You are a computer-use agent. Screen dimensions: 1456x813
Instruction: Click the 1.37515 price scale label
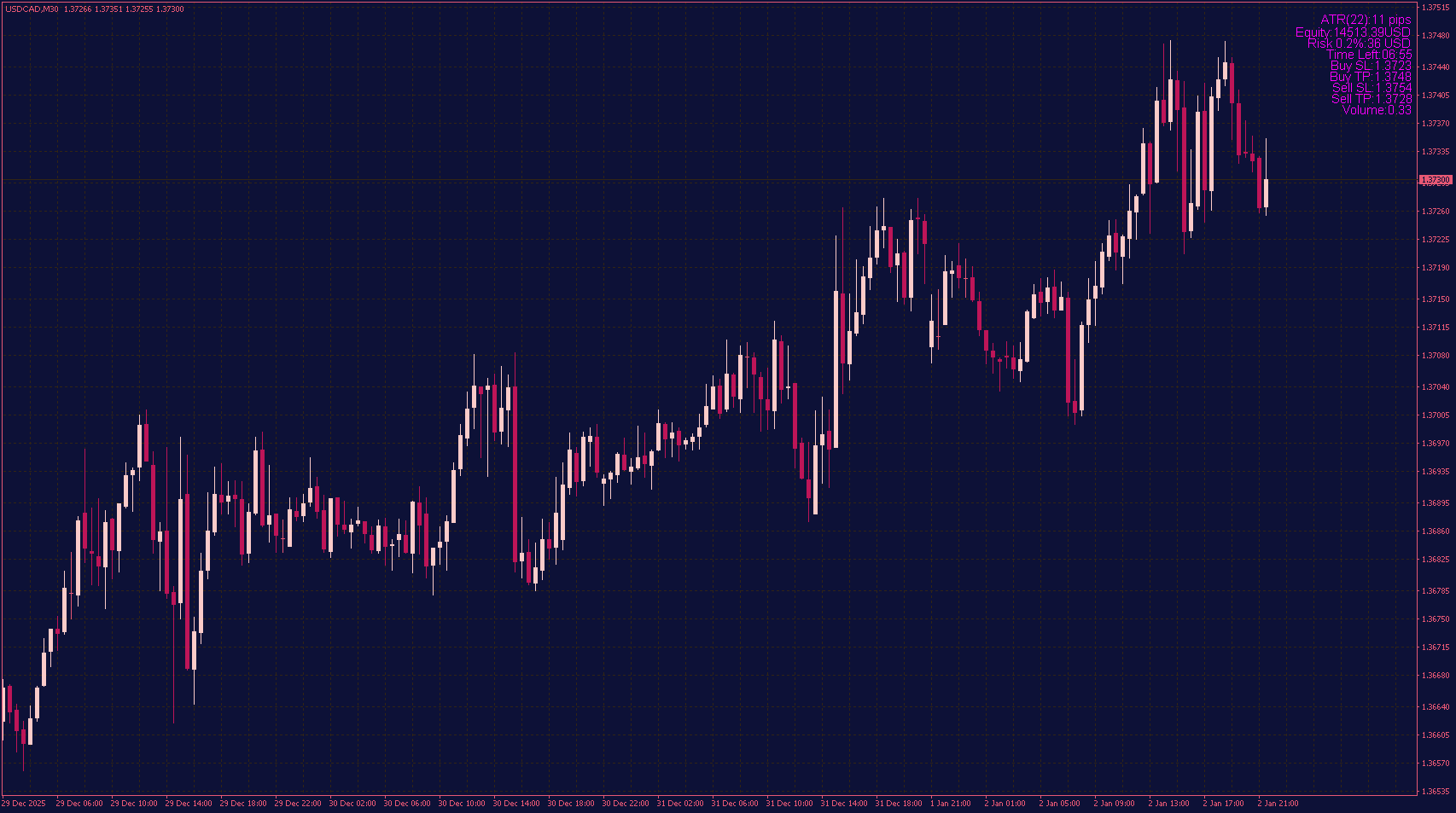(x=1435, y=8)
